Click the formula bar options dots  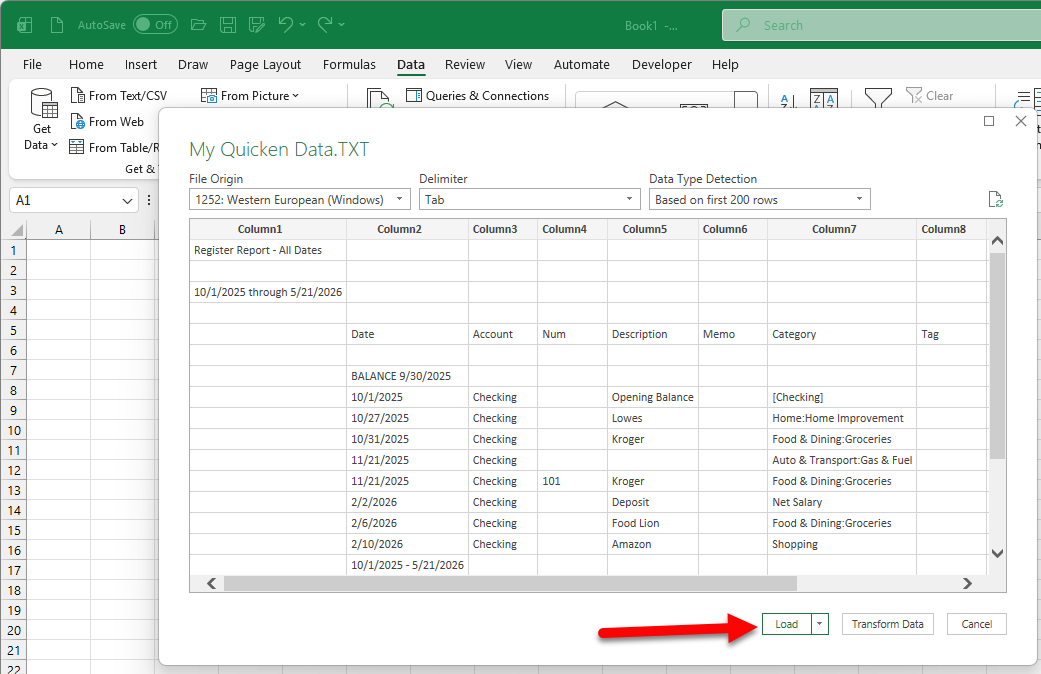point(149,200)
